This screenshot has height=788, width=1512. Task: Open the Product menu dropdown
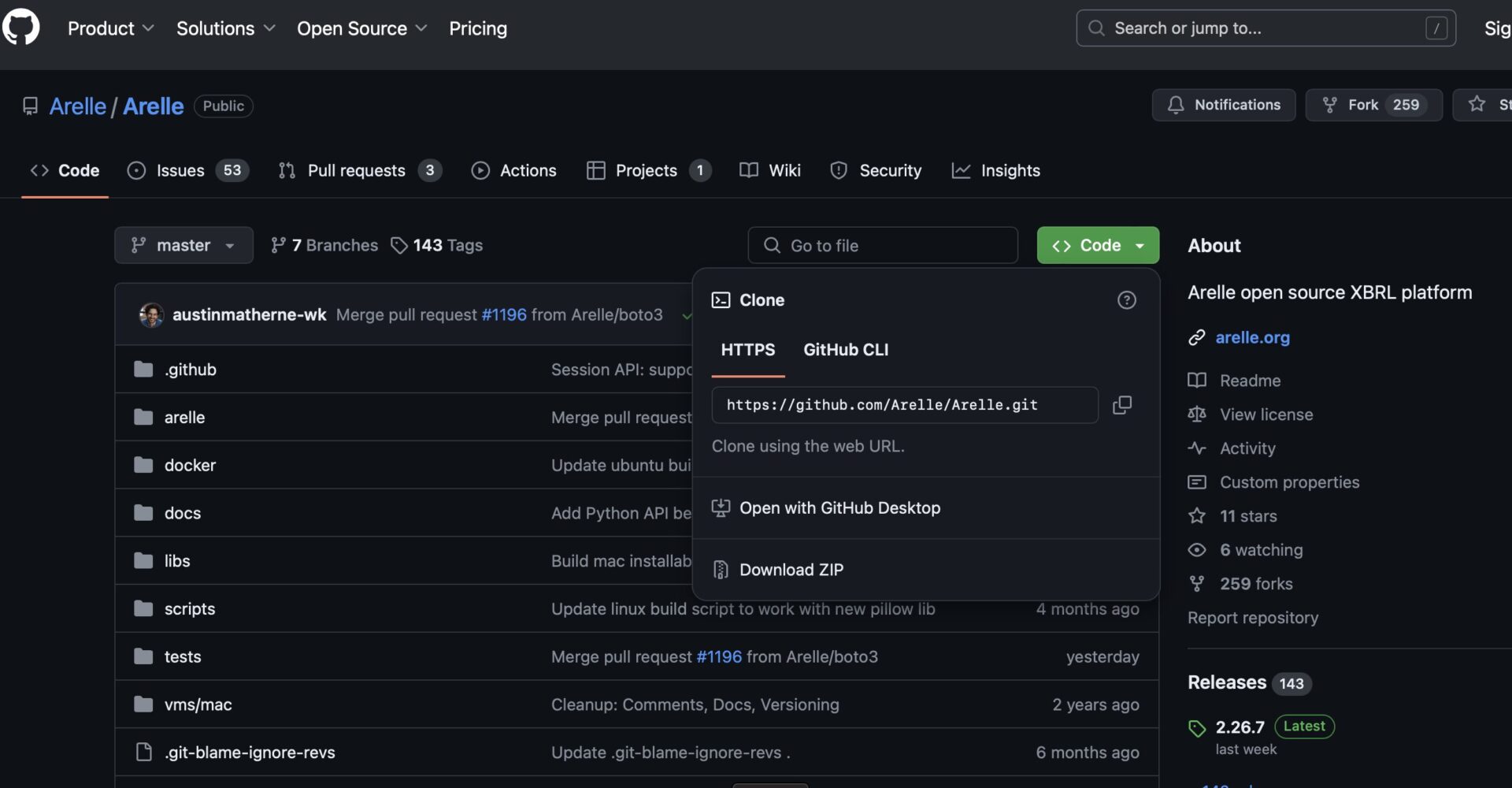point(110,28)
